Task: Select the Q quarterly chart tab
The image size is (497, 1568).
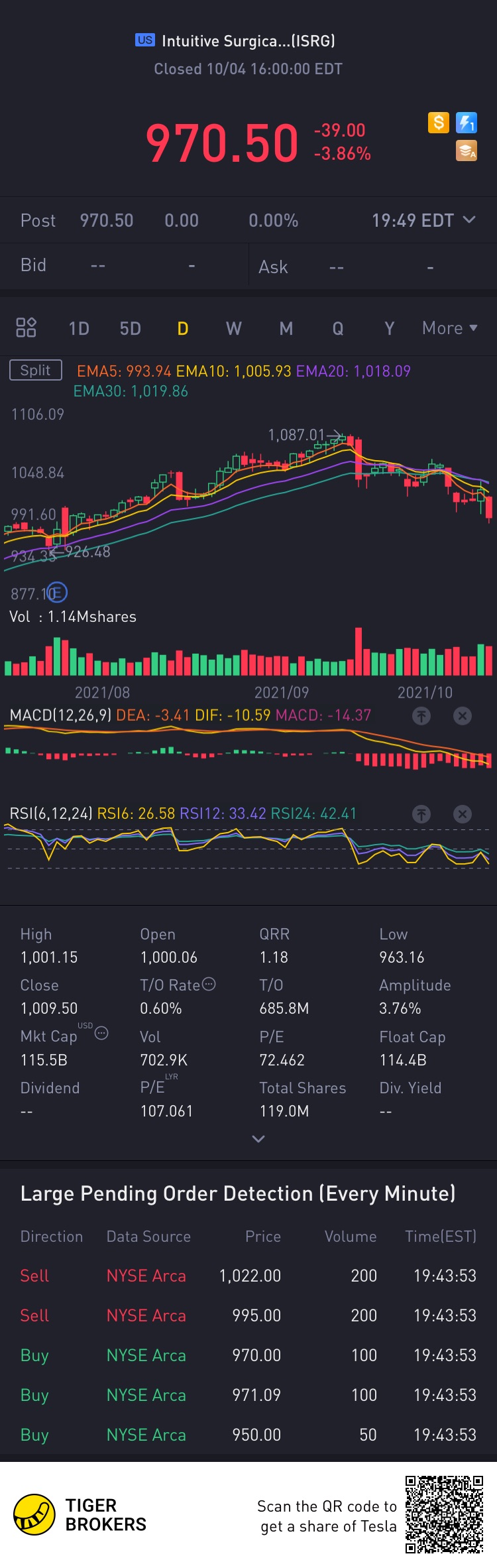Action: point(338,329)
